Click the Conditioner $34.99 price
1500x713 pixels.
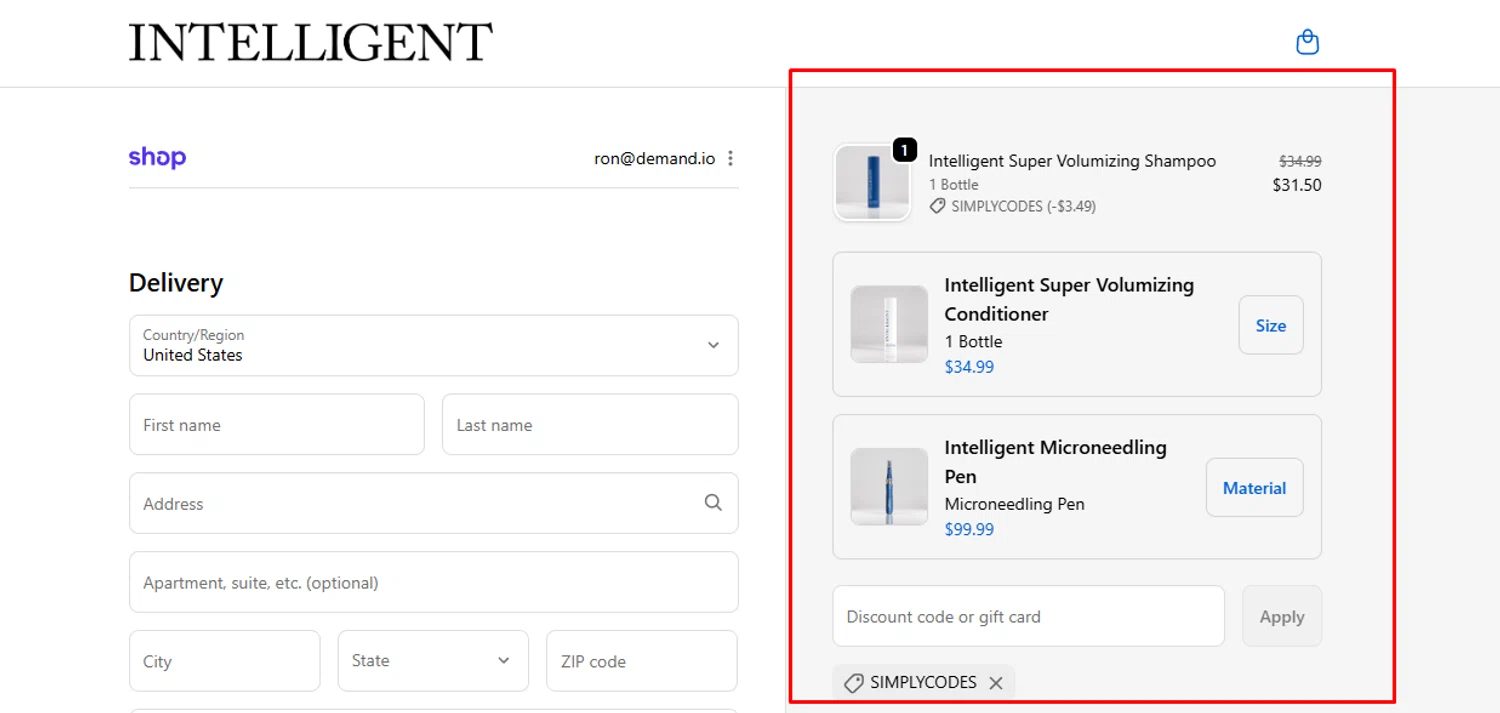tap(969, 367)
